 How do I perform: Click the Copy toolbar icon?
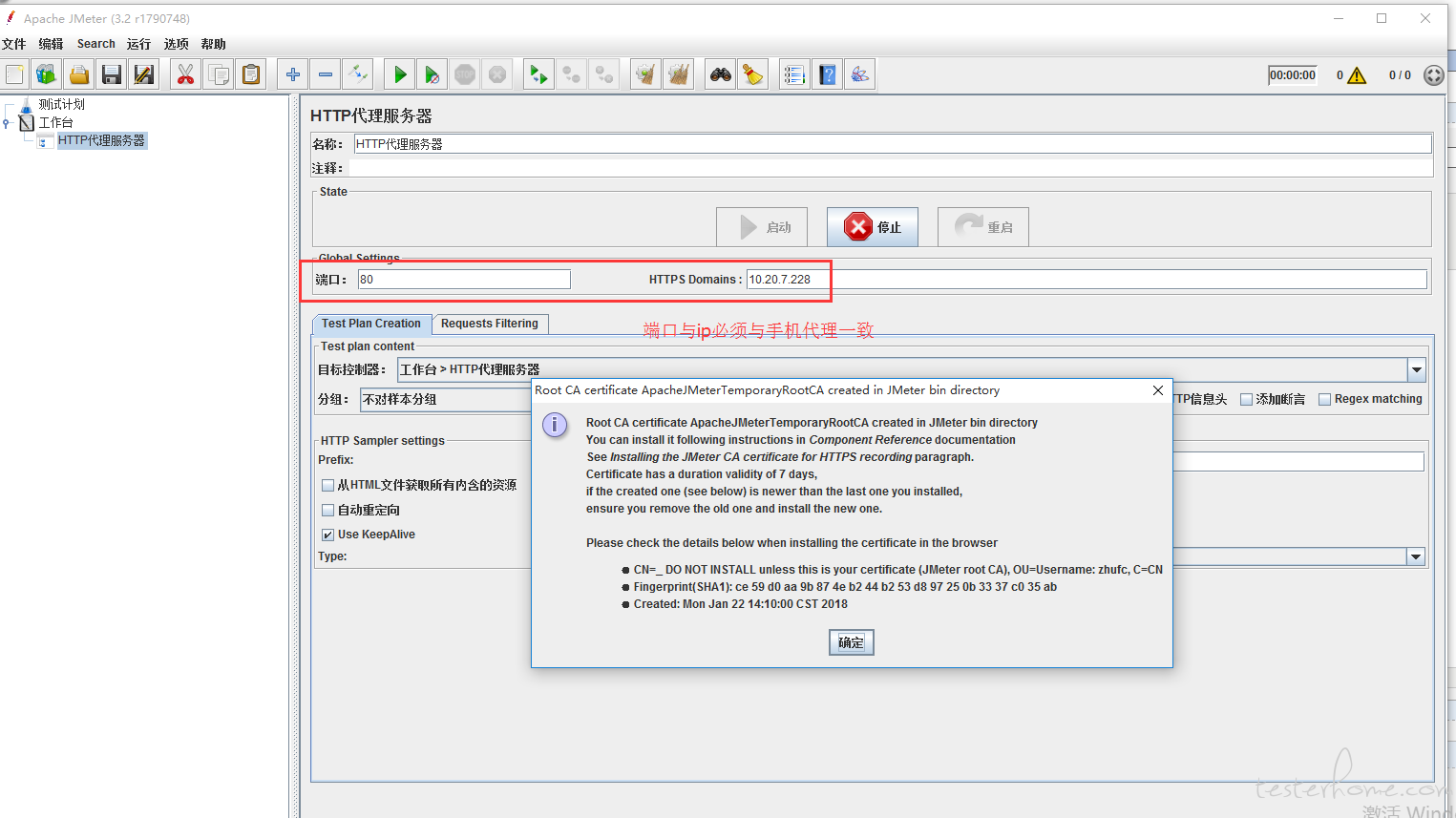(x=219, y=74)
